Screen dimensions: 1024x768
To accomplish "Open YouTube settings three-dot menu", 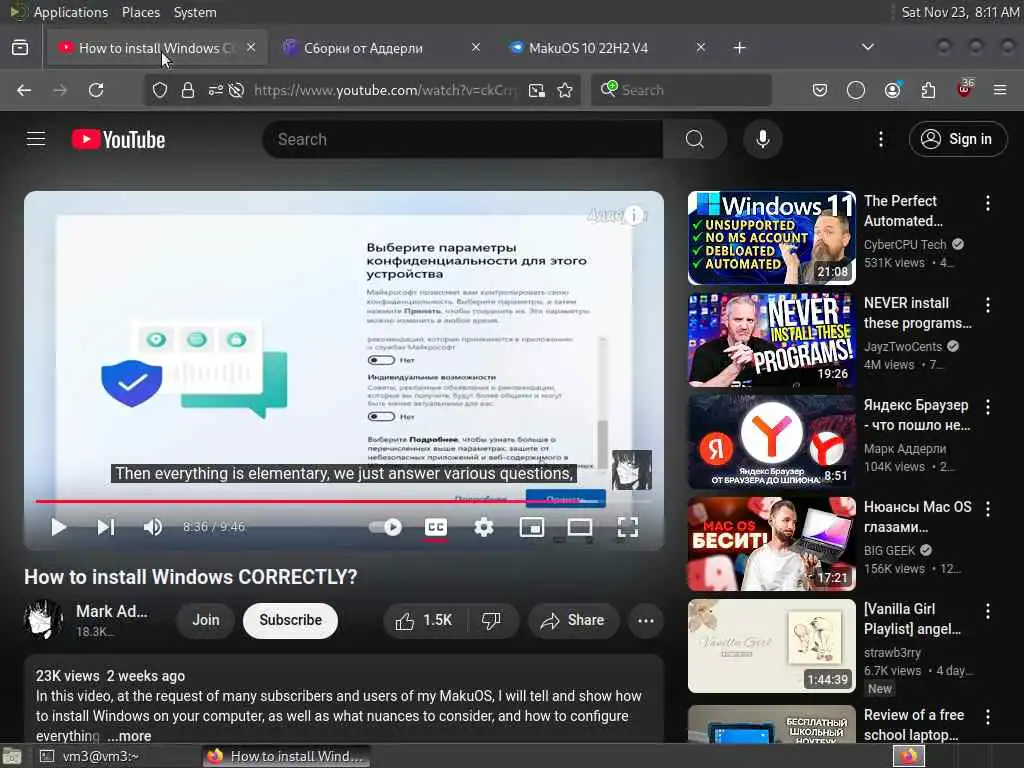I will 880,139.
